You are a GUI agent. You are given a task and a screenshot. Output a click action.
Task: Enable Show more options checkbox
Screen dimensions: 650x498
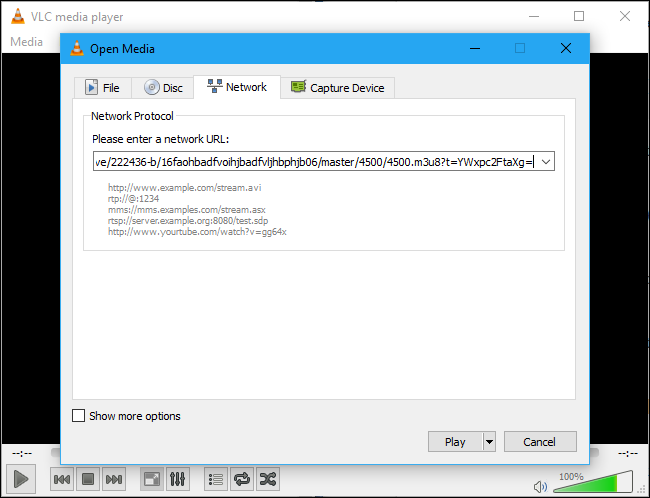click(x=78, y=415)
